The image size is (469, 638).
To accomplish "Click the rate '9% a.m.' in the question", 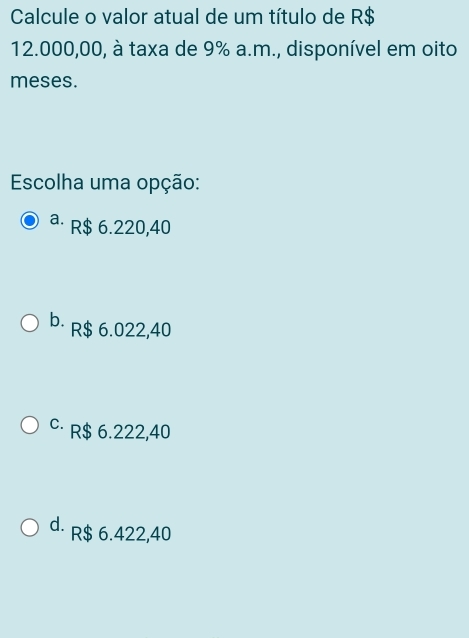I will click(x=240, y=50).
